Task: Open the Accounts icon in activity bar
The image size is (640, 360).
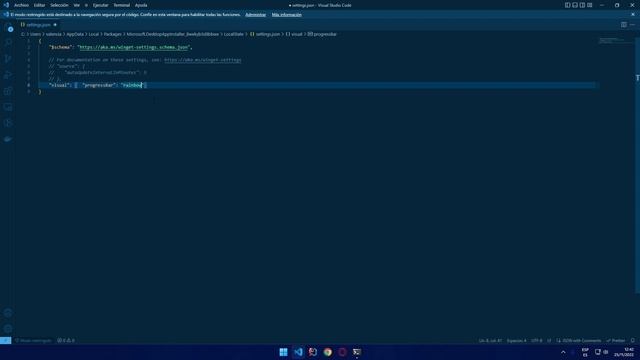Action: 8,313
